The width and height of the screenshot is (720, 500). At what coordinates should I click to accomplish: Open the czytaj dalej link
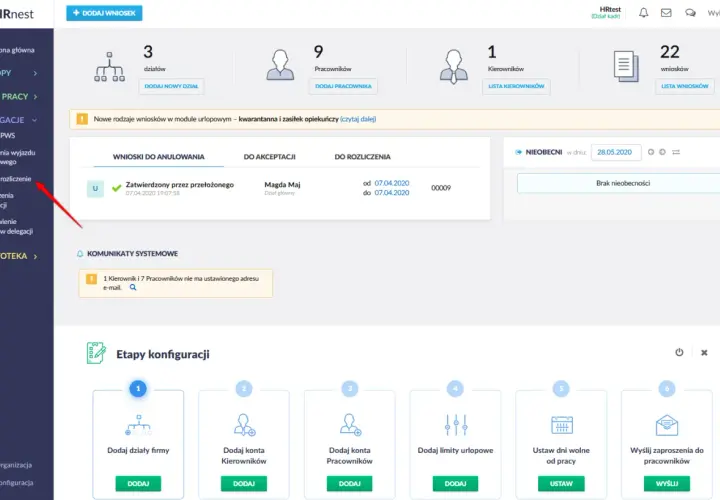tap(358, 119)
